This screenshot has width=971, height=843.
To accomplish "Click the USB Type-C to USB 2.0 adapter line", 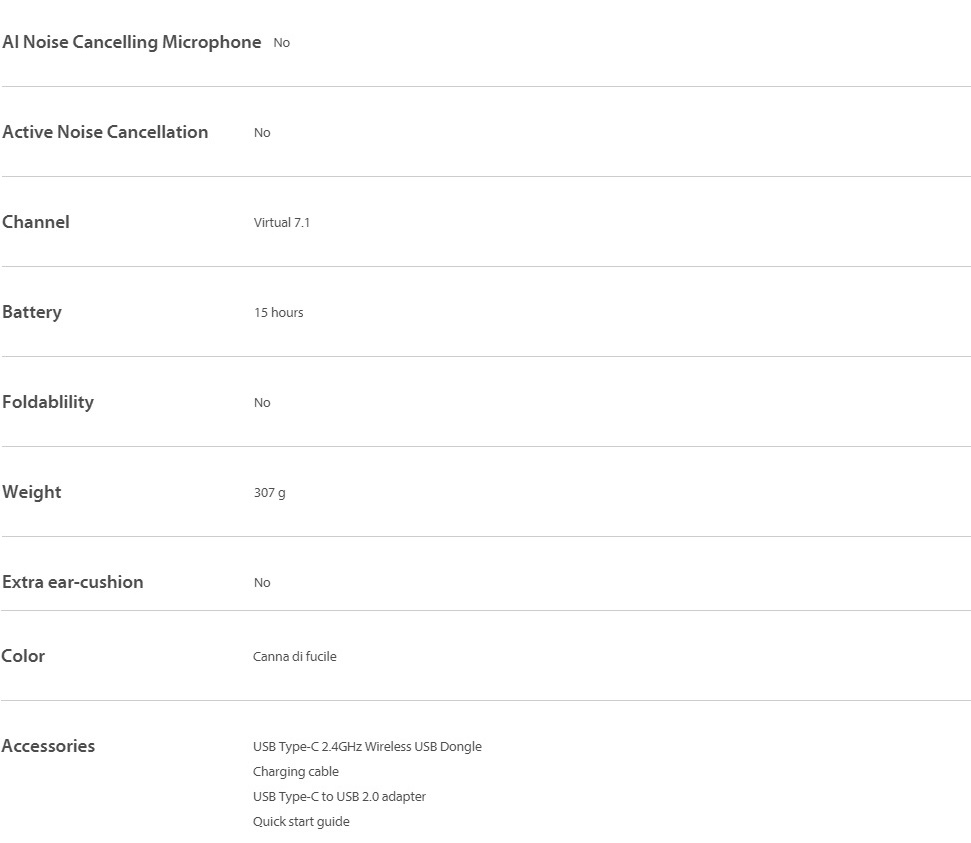I will coord(339,797).
